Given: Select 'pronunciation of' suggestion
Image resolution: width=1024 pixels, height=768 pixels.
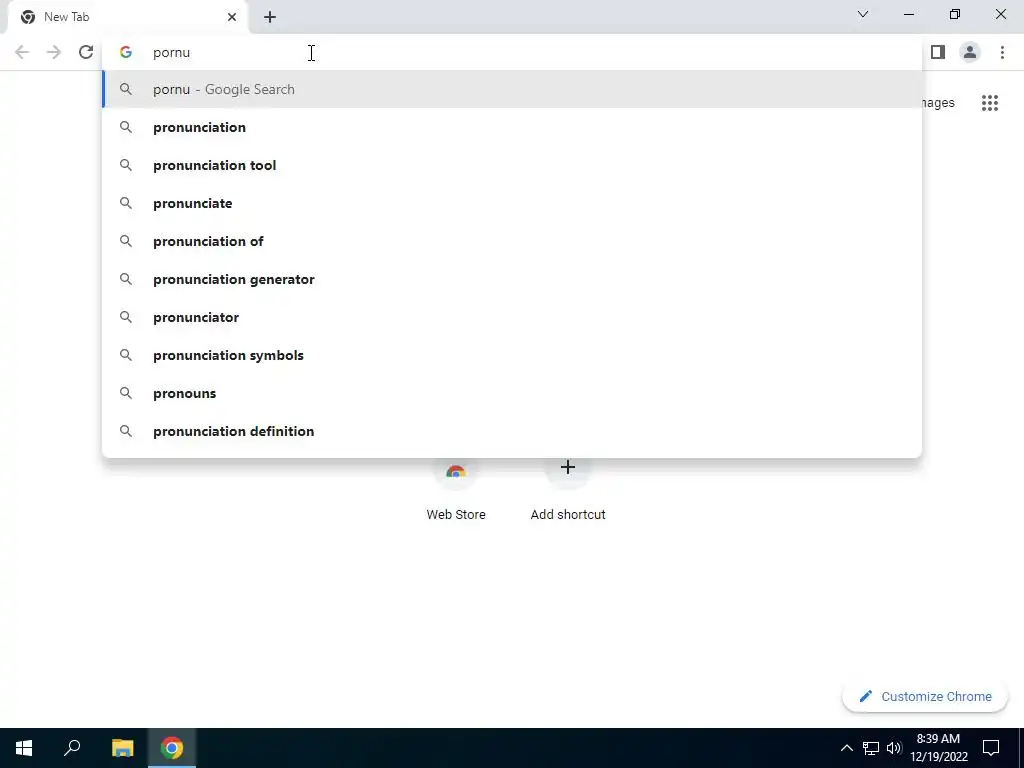Looking at the screenshot, I should [x=512, y=241].
